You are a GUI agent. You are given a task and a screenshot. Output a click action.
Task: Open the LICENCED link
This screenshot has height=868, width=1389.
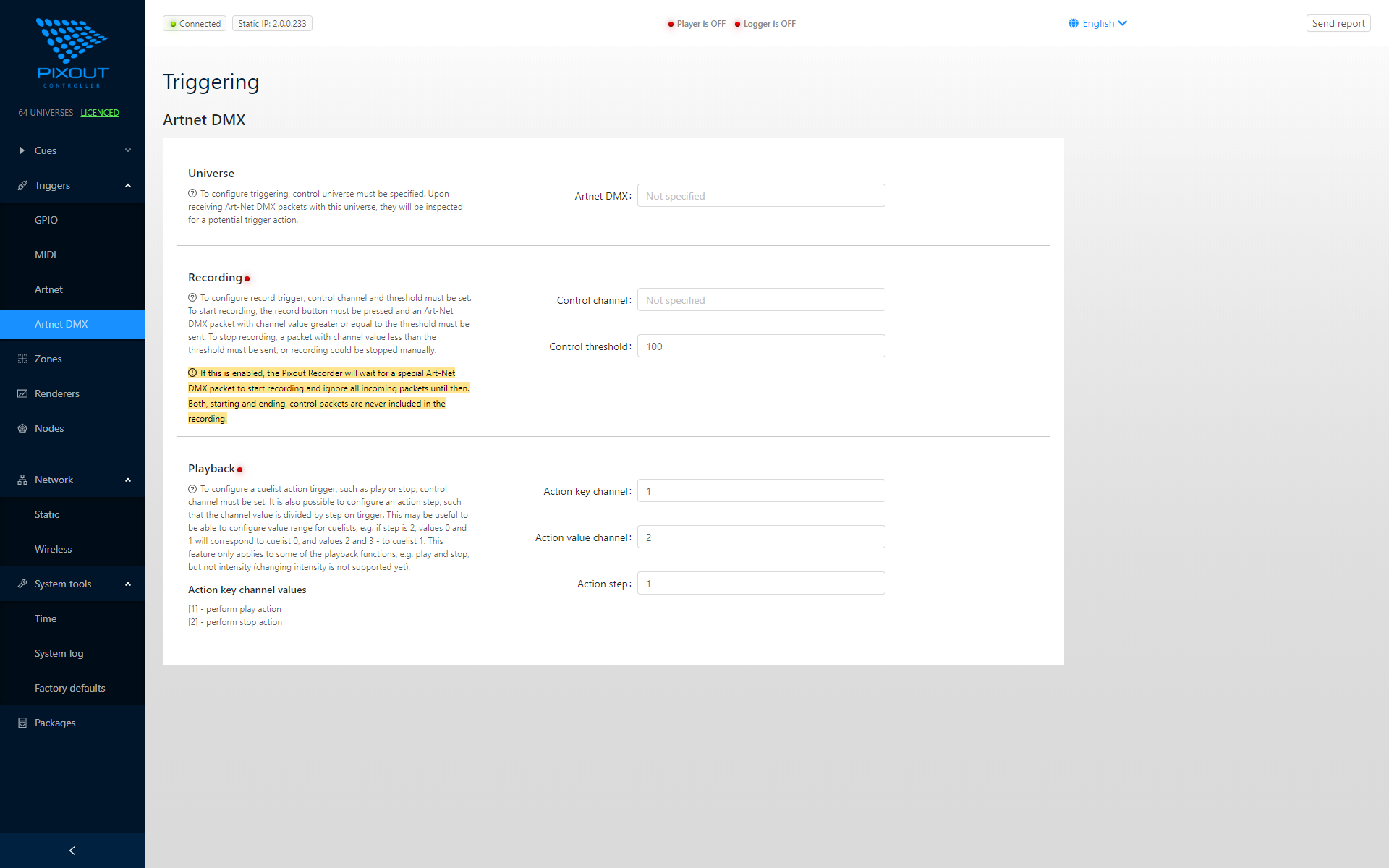100,113
